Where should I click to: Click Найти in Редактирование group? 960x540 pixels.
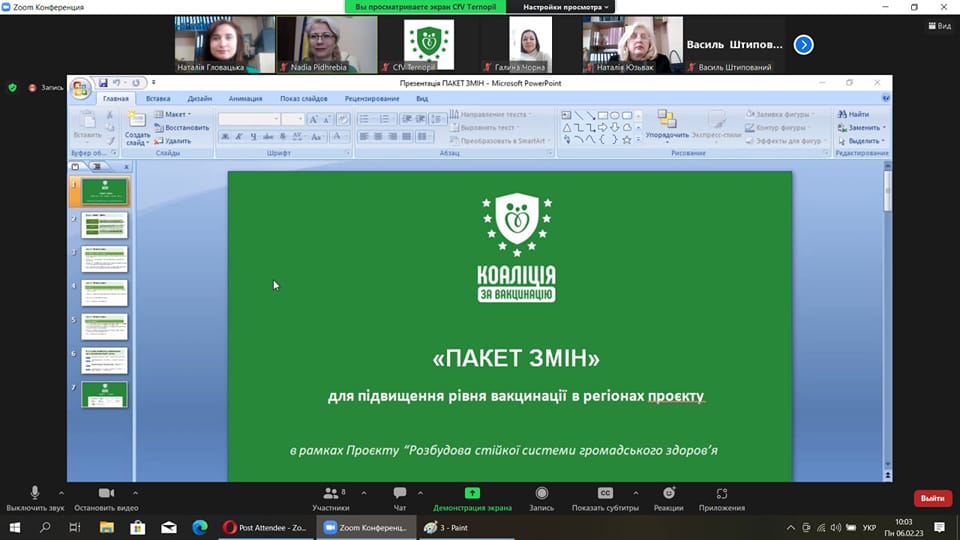[853, 114]
